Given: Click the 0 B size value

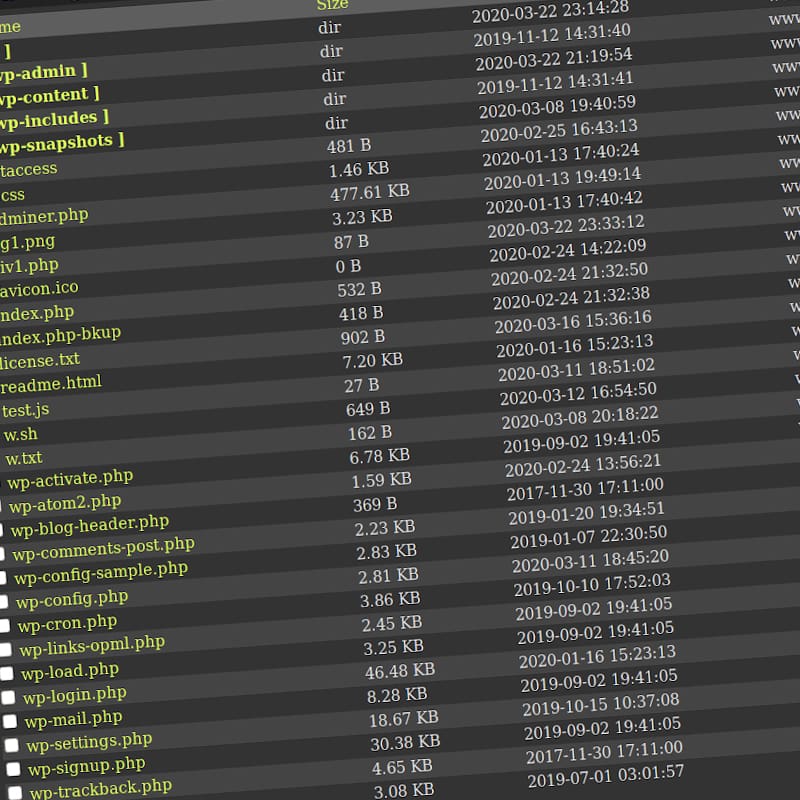Looking at the screenshot, I should [x=348, y=266].
